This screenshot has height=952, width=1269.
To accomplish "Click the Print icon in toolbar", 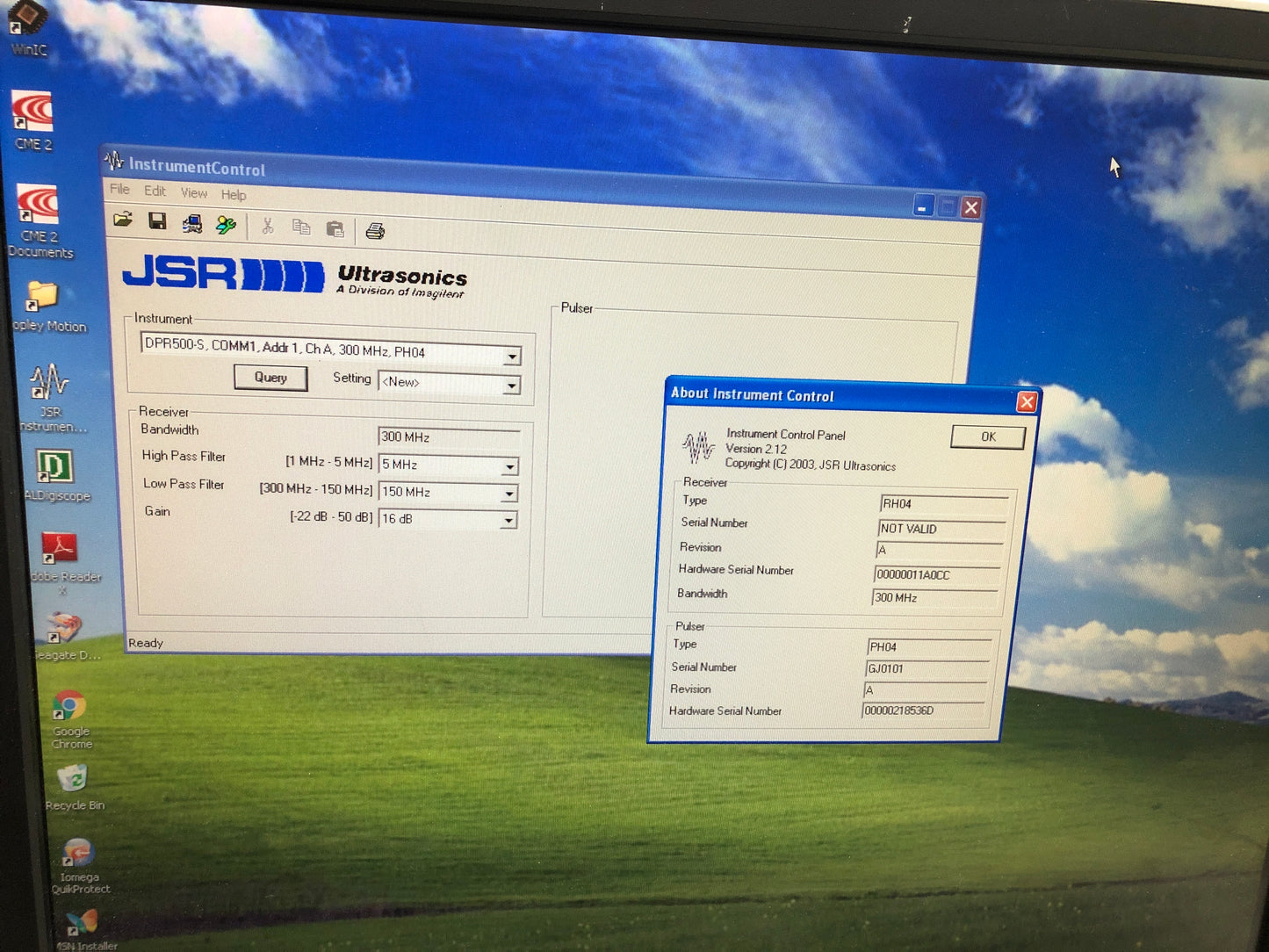I will (375, 231).
